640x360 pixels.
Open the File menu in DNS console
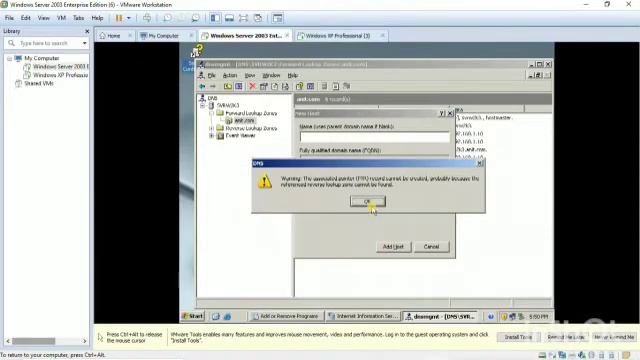(211, 76)
